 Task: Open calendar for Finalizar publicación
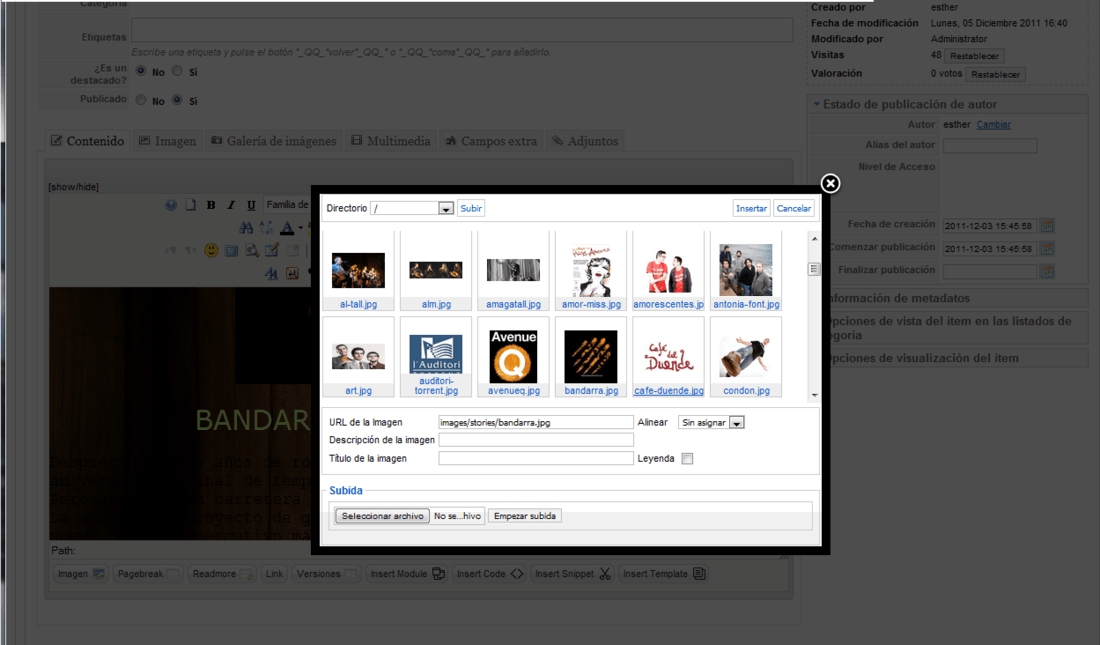click(x=1047, y=271)
